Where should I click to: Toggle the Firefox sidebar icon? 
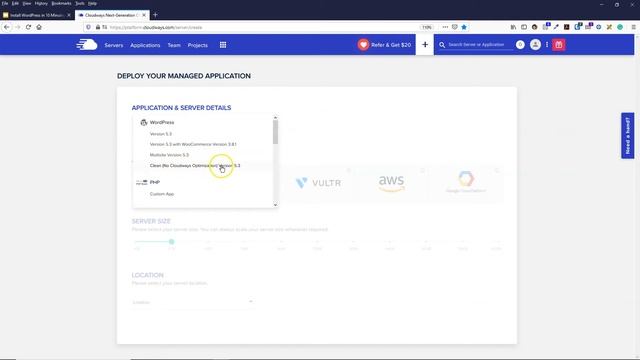[x=524, y=27]
